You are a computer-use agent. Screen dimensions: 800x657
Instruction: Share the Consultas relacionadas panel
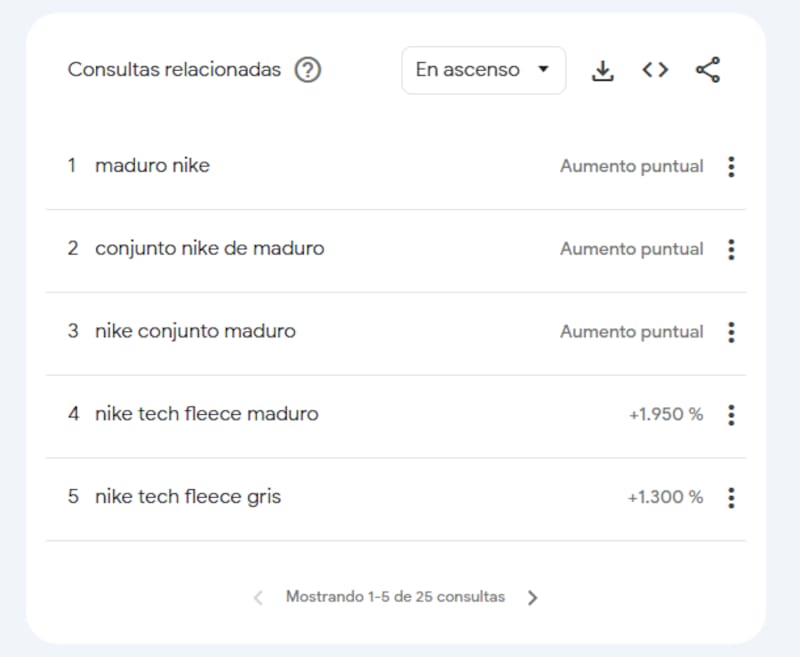point(708,70)
